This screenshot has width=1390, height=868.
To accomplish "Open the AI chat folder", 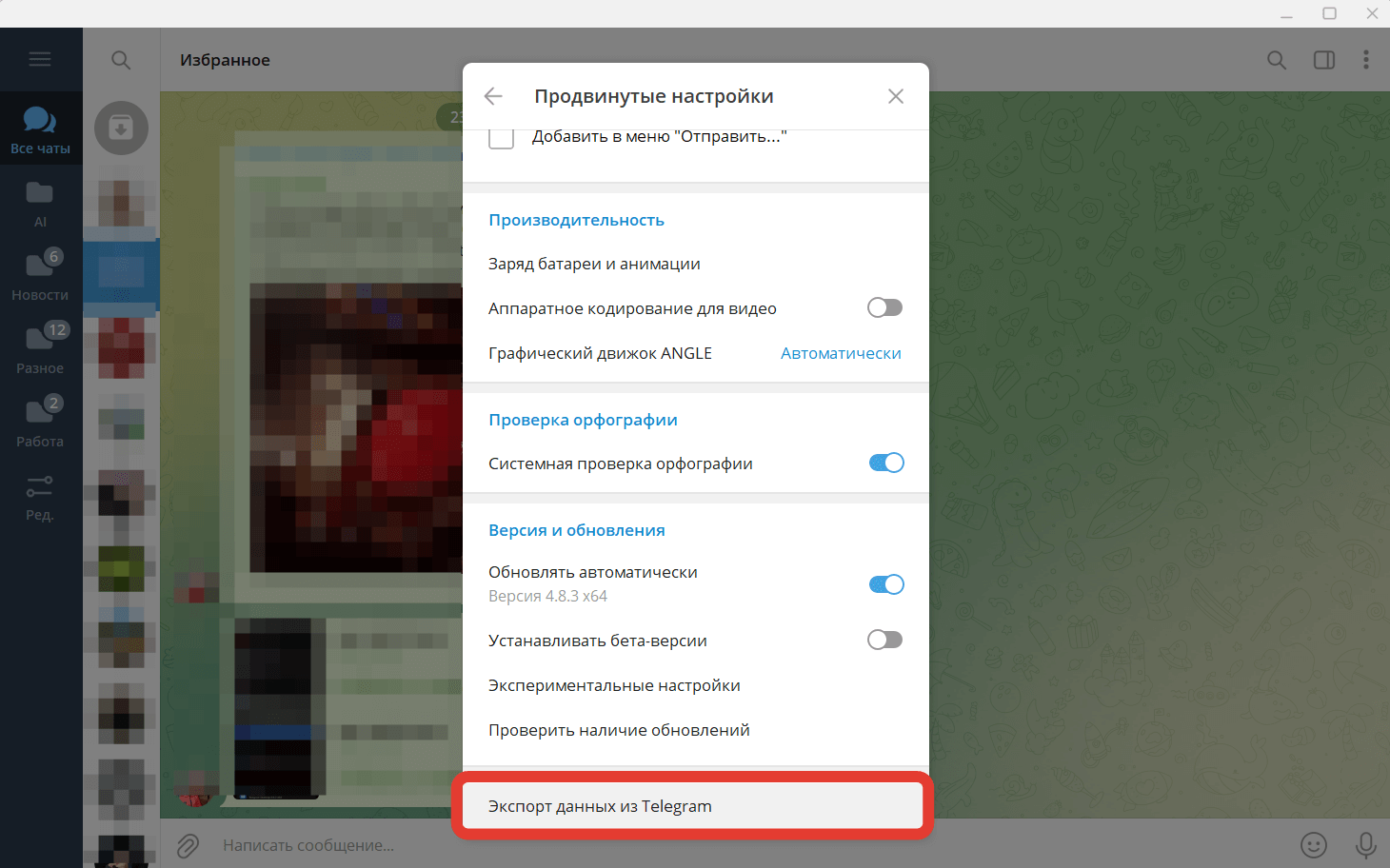I will [x=40, y=203].
